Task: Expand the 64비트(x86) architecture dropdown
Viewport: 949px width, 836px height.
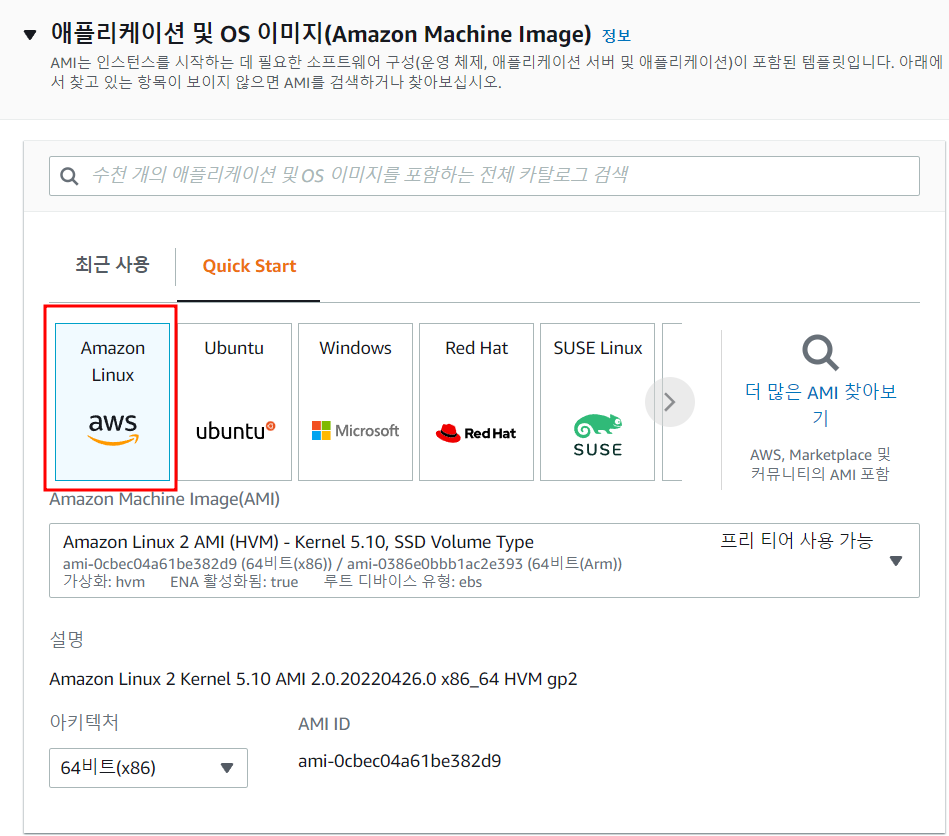Action: coord(226,768)
